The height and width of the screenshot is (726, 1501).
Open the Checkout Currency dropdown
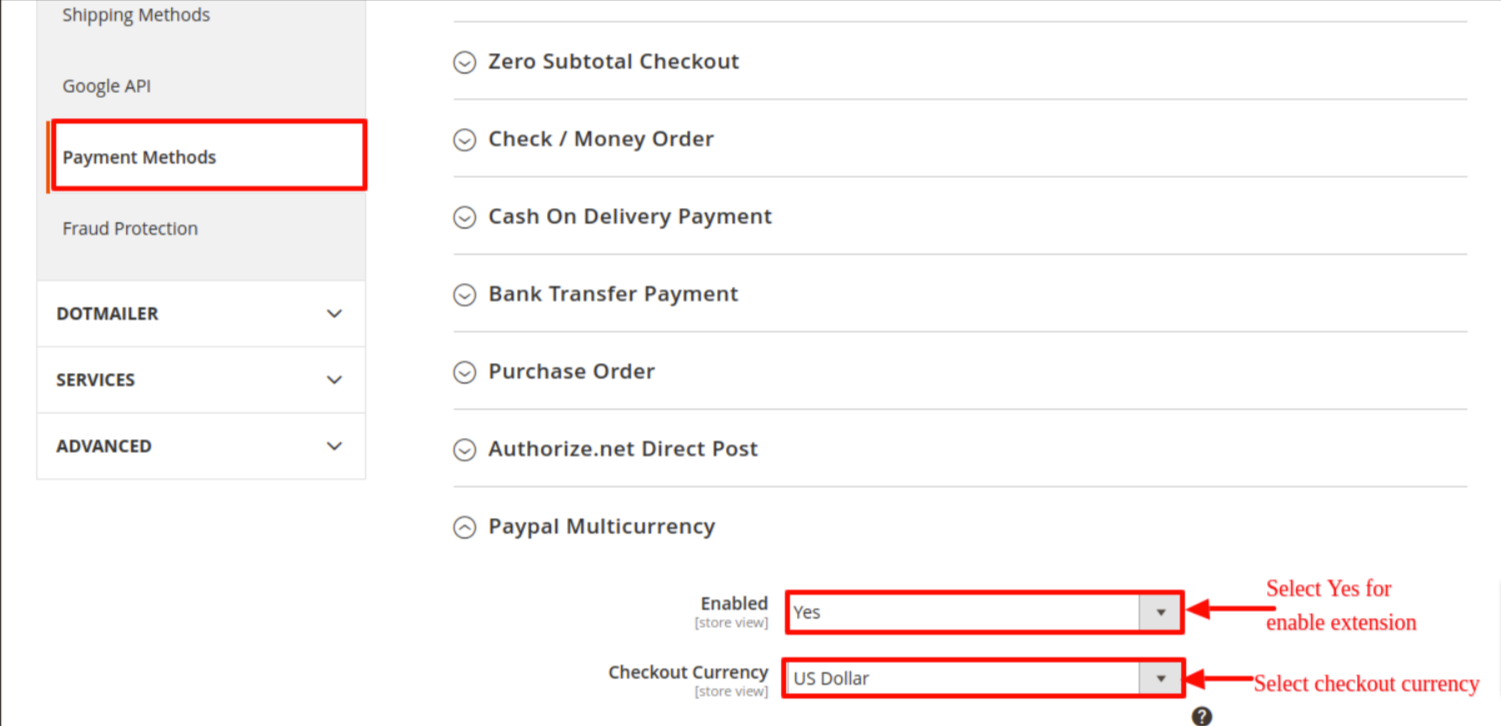click(x=984, y=679)
